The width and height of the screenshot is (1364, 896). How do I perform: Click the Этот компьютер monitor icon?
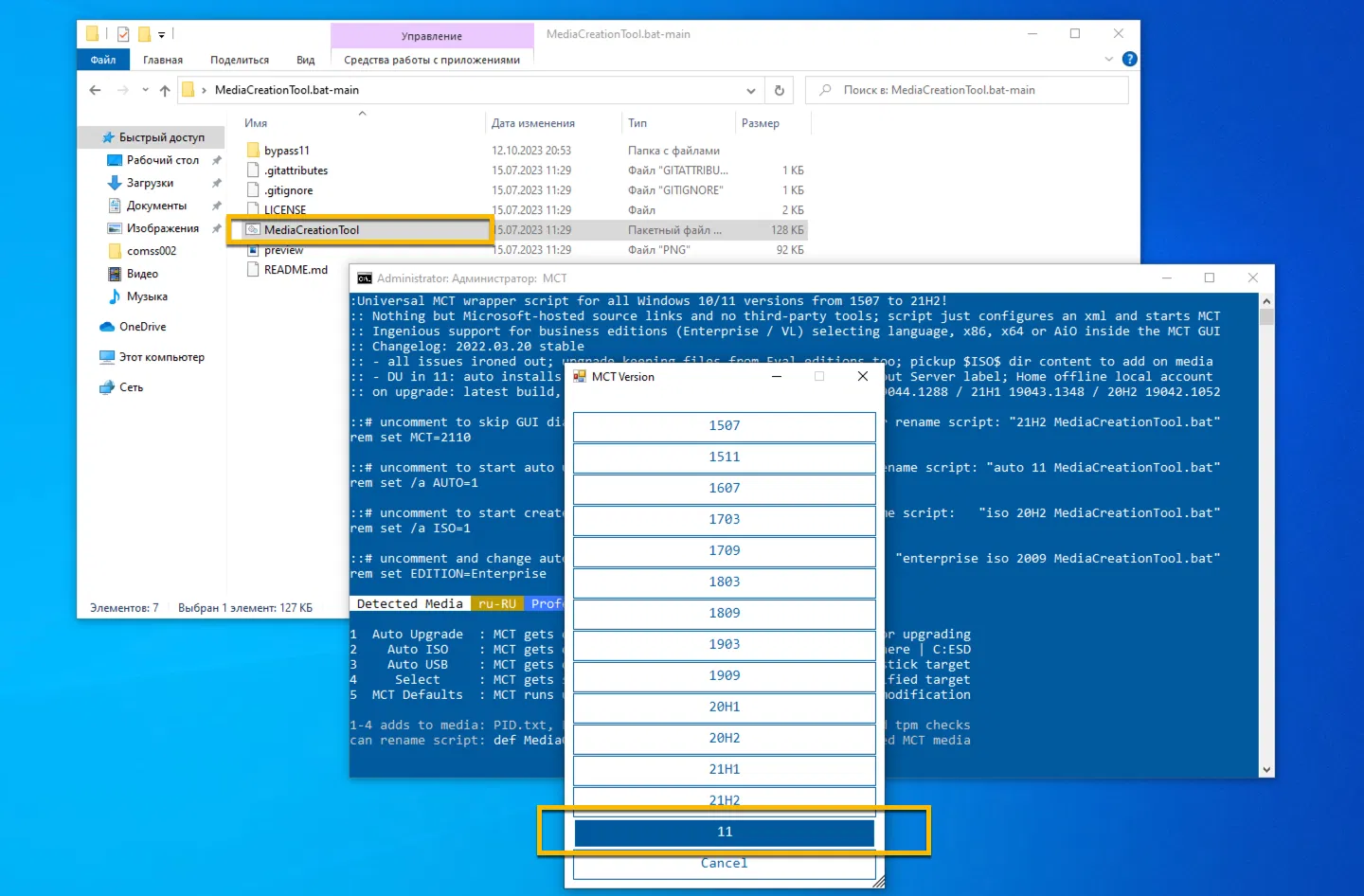click(107, 357)
